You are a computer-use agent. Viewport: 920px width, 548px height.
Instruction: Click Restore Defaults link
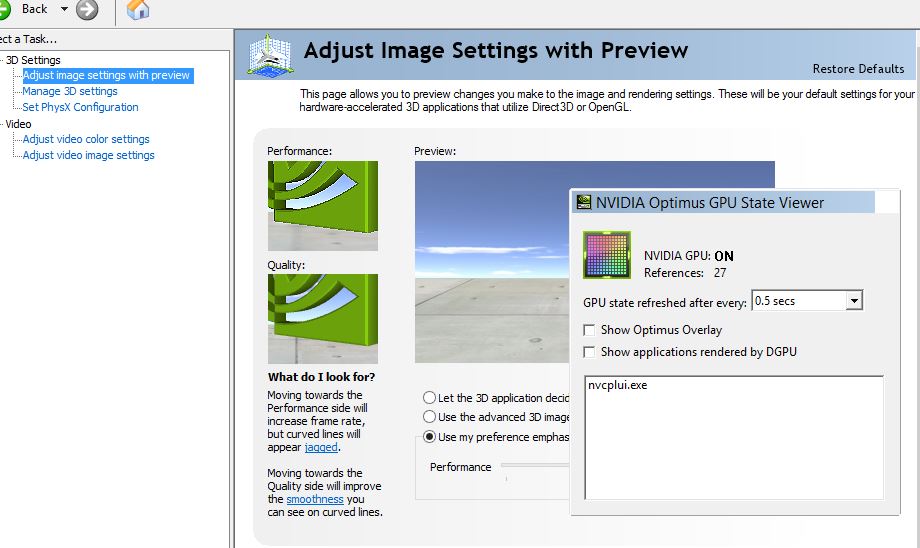858,69
